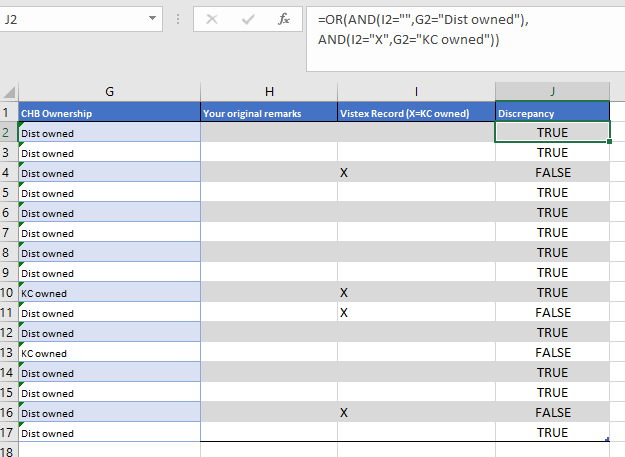Click the Vistex Record (X=KC owned) header
Image resolution: width=625 pixels, height=457 pixels.
point(416,112)
